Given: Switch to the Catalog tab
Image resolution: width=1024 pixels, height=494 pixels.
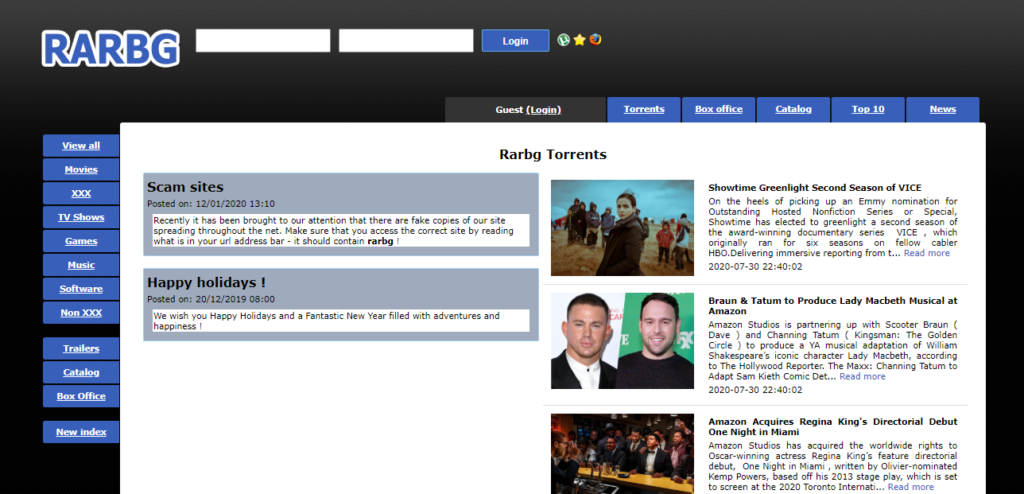Looking at the screenshot, I should [793, 109].
